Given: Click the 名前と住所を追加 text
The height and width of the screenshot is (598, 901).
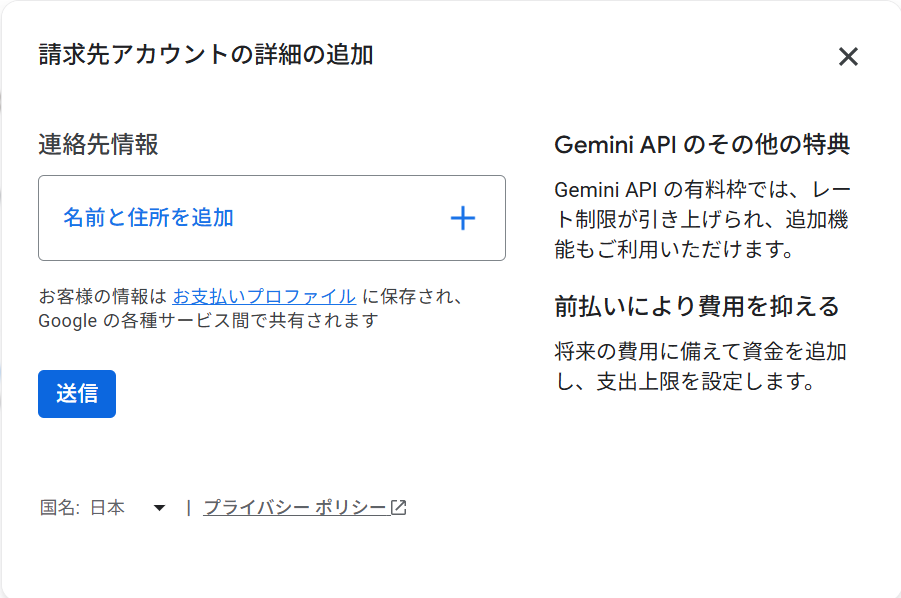Looking at the screenshot, I should click(148, 218).
